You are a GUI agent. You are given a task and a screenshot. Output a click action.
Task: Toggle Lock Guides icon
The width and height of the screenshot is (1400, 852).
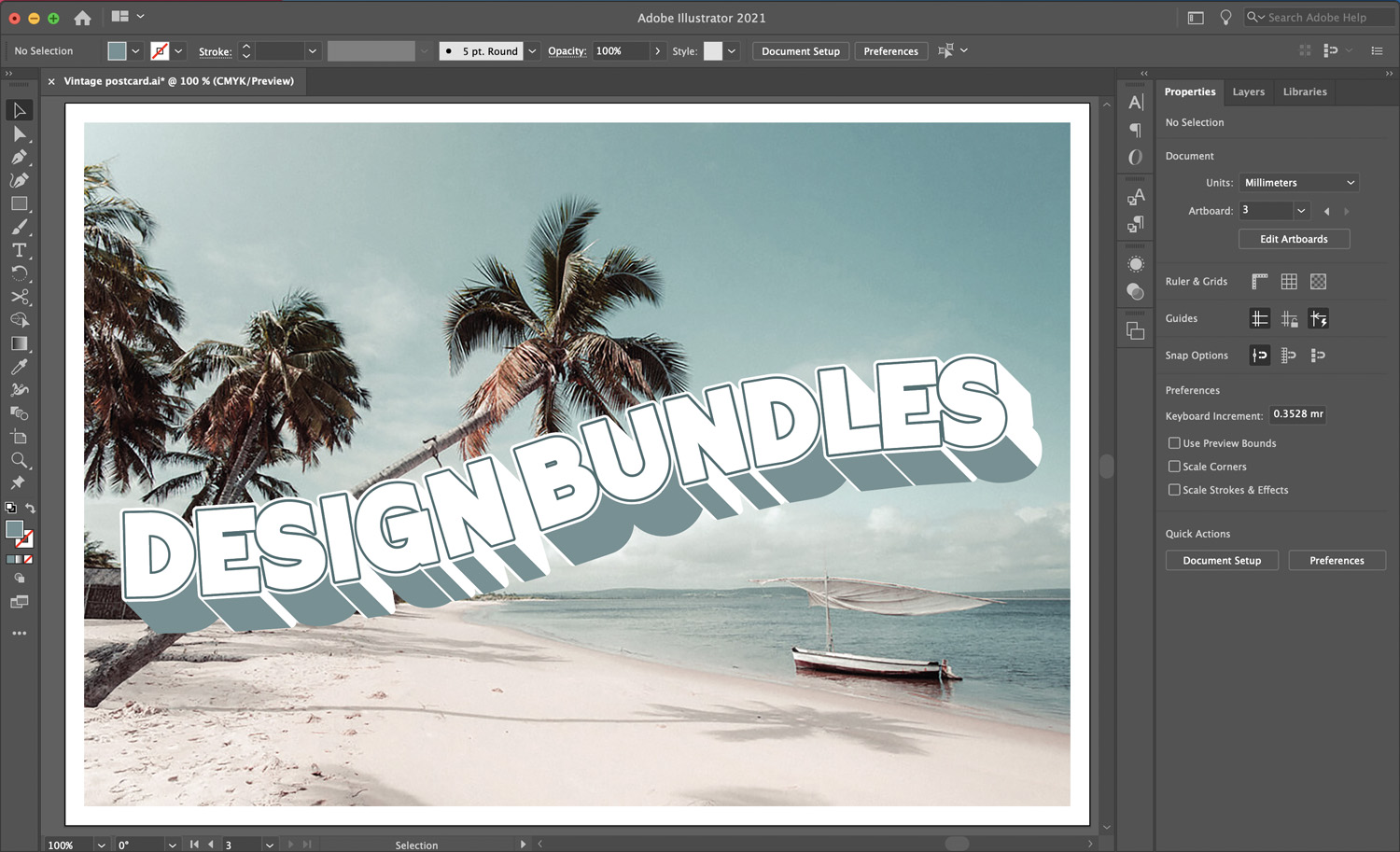point(1289,318)
